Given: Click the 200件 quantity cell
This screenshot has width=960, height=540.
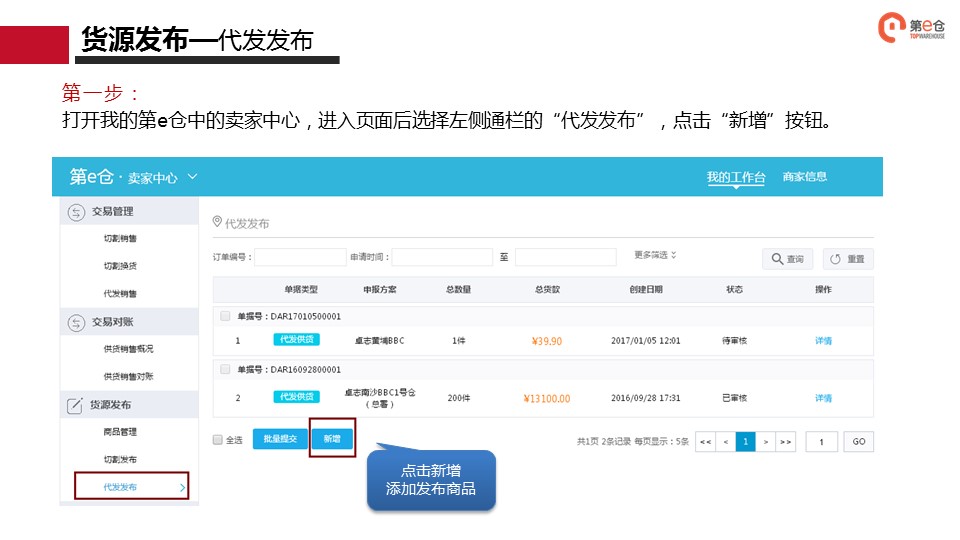Looking at the screenshot, I should point(459,398).
